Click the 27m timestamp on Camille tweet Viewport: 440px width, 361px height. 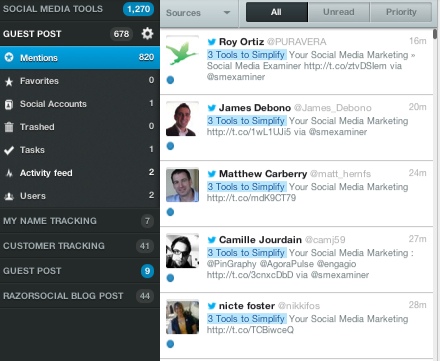[418, 239]
